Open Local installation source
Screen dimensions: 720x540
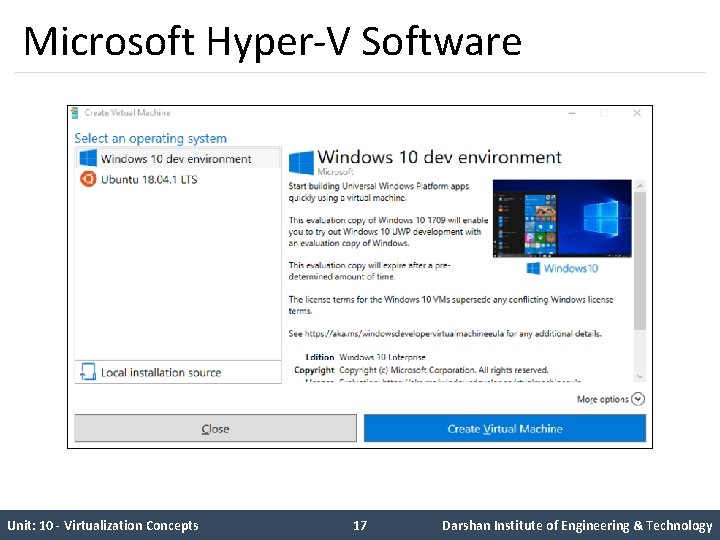[x=178, y=372]
